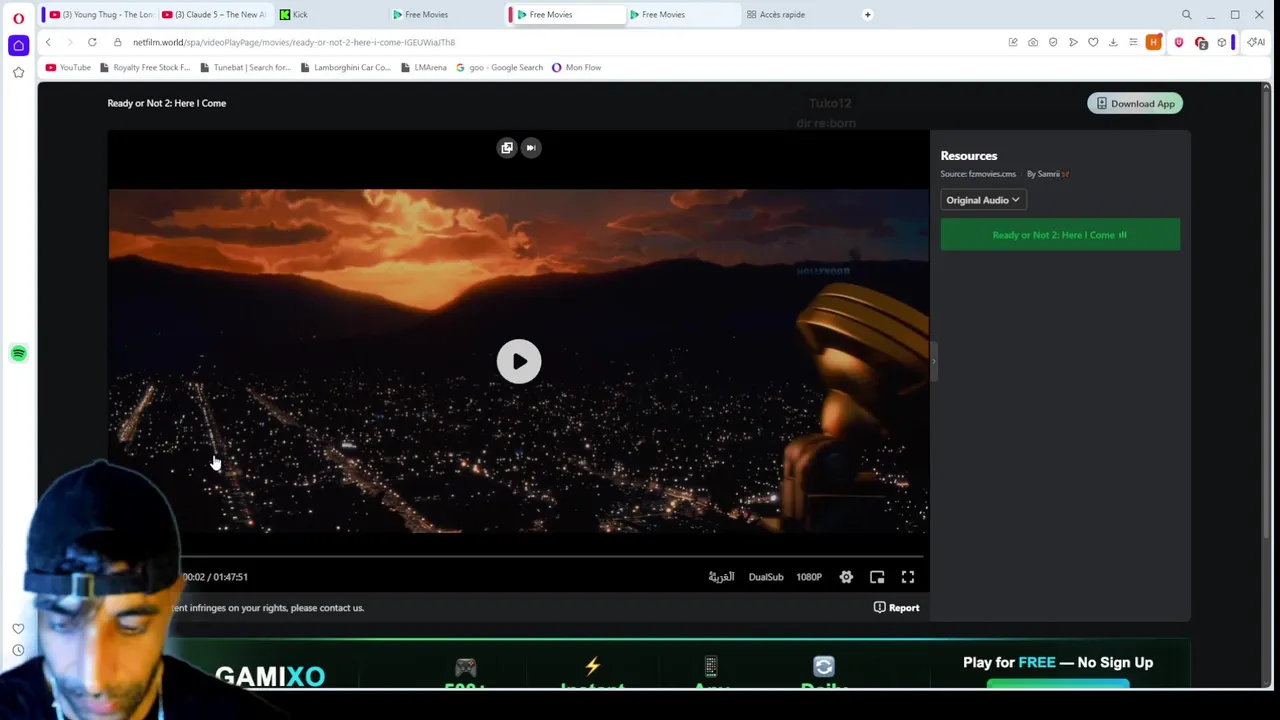1280x720 pixels.
Task: Click the Source: fzmovies.cms text
Action: tap(978, 174)
